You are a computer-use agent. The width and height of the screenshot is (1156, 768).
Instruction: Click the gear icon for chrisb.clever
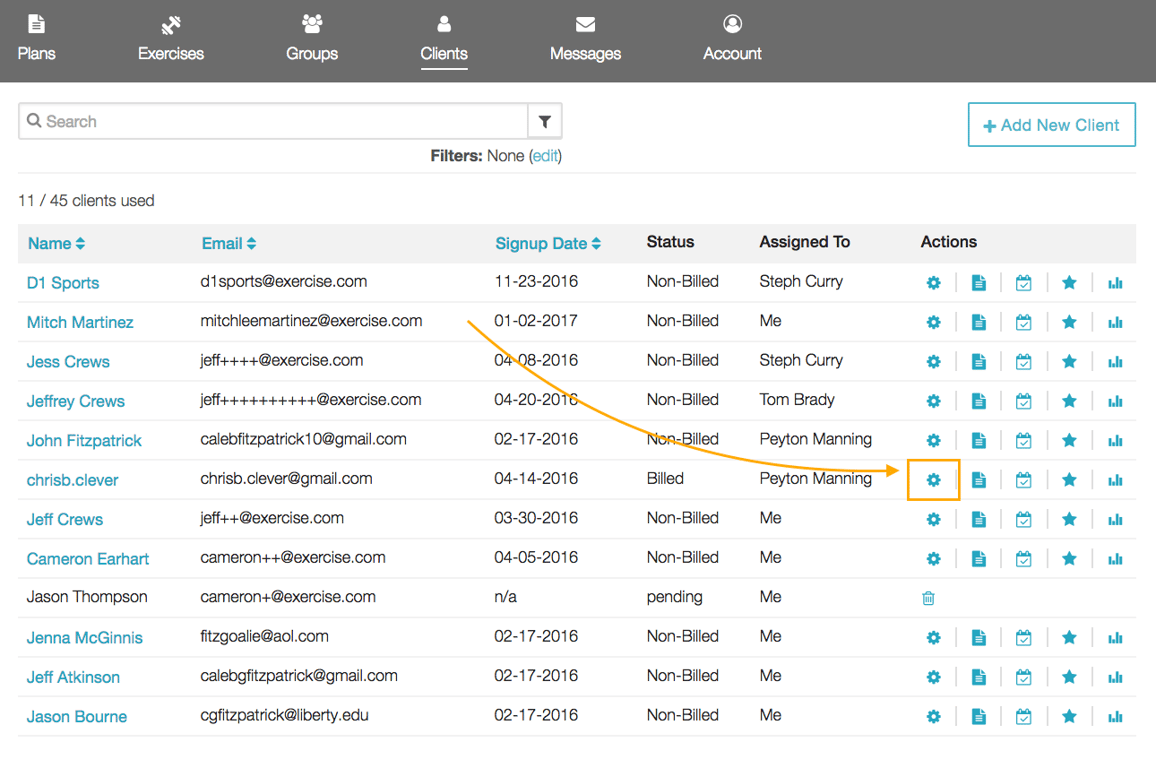pyautogui.click(x=933, y=480)
